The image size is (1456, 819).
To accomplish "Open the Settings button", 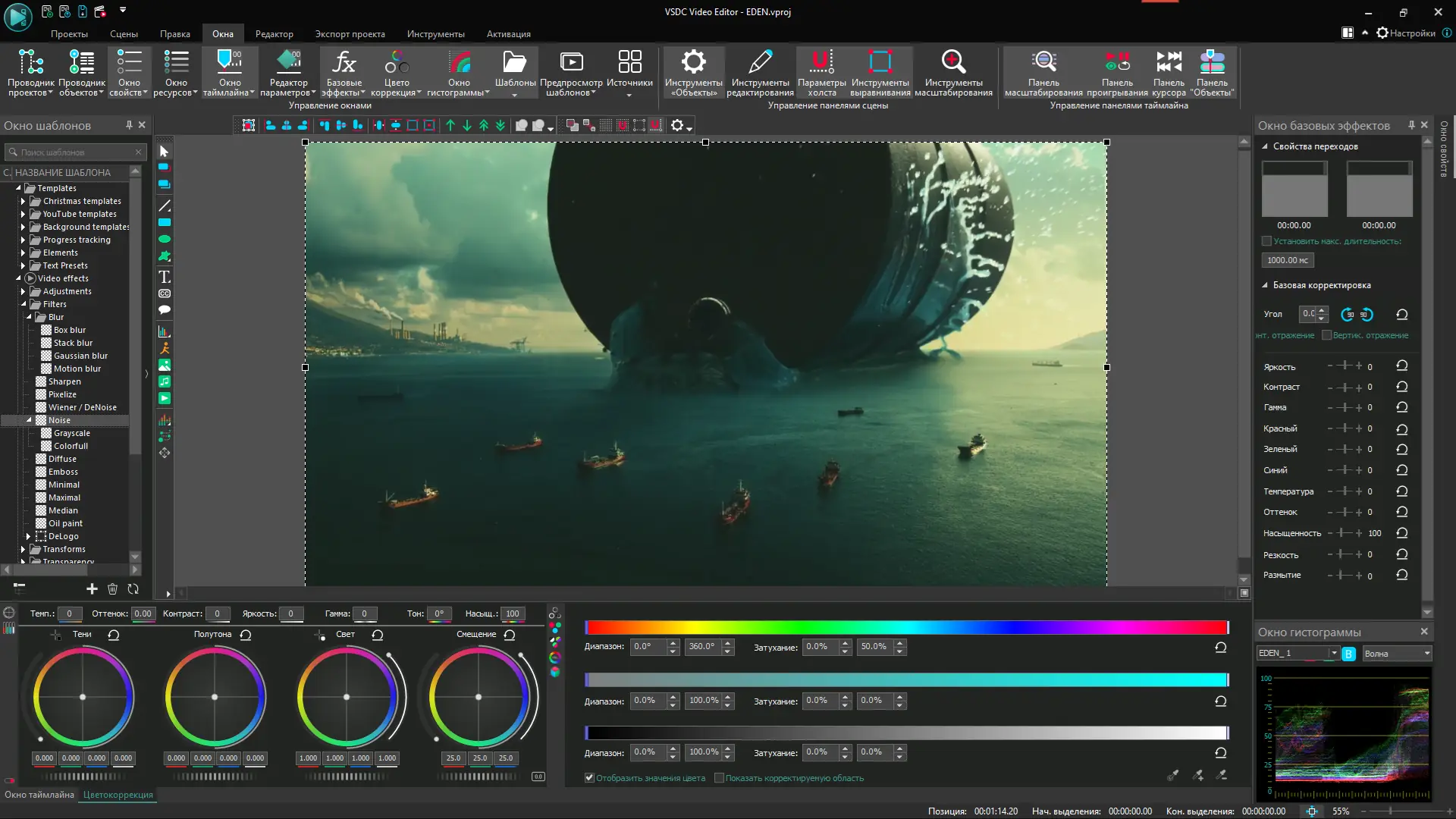I will point(1405,33).
